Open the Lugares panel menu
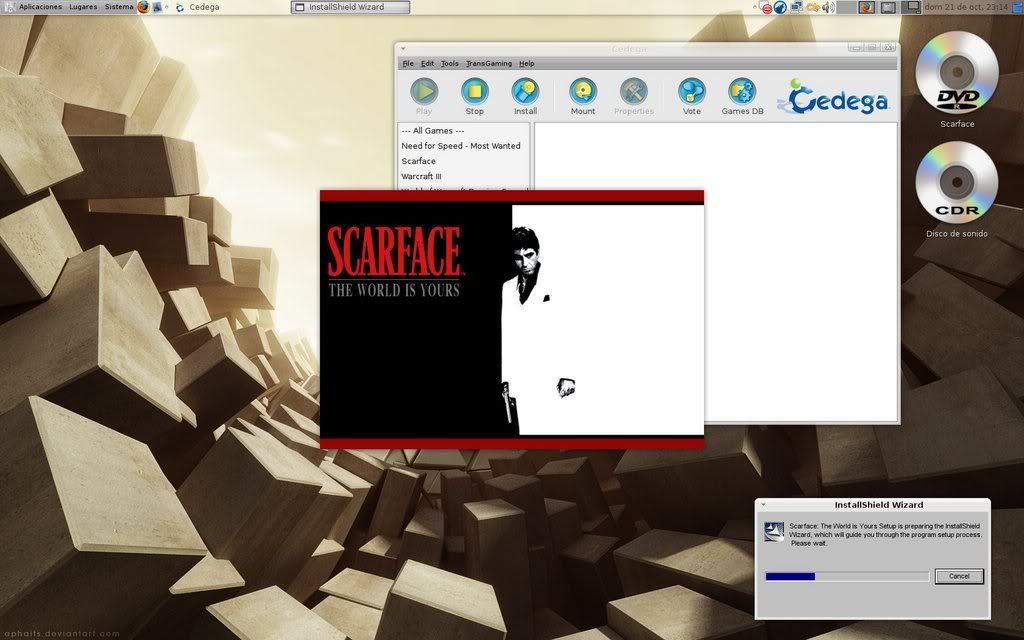Screen dimensions: 1024x640 pos(83,7)
